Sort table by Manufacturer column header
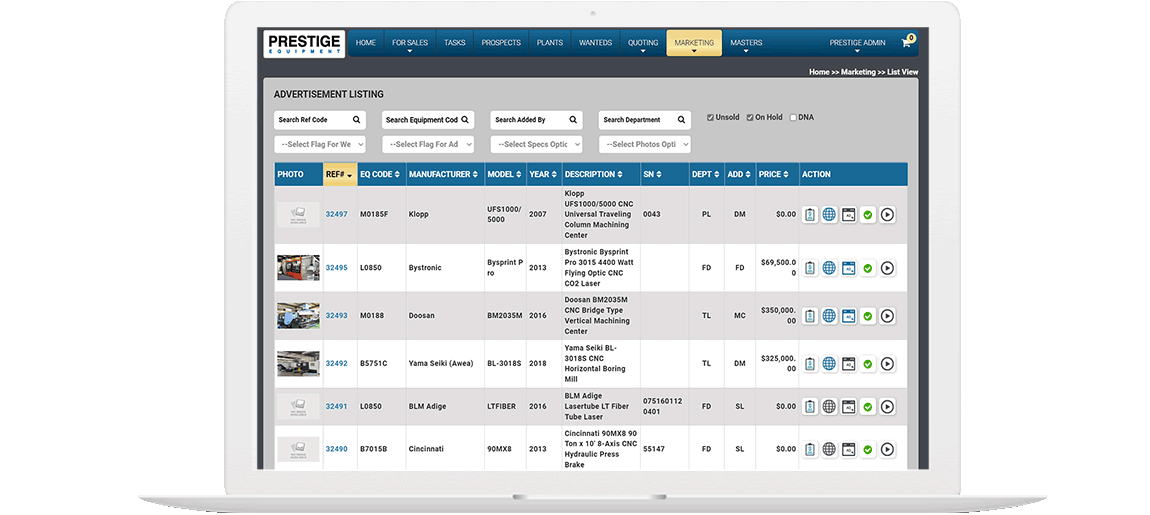 point(444,174)
